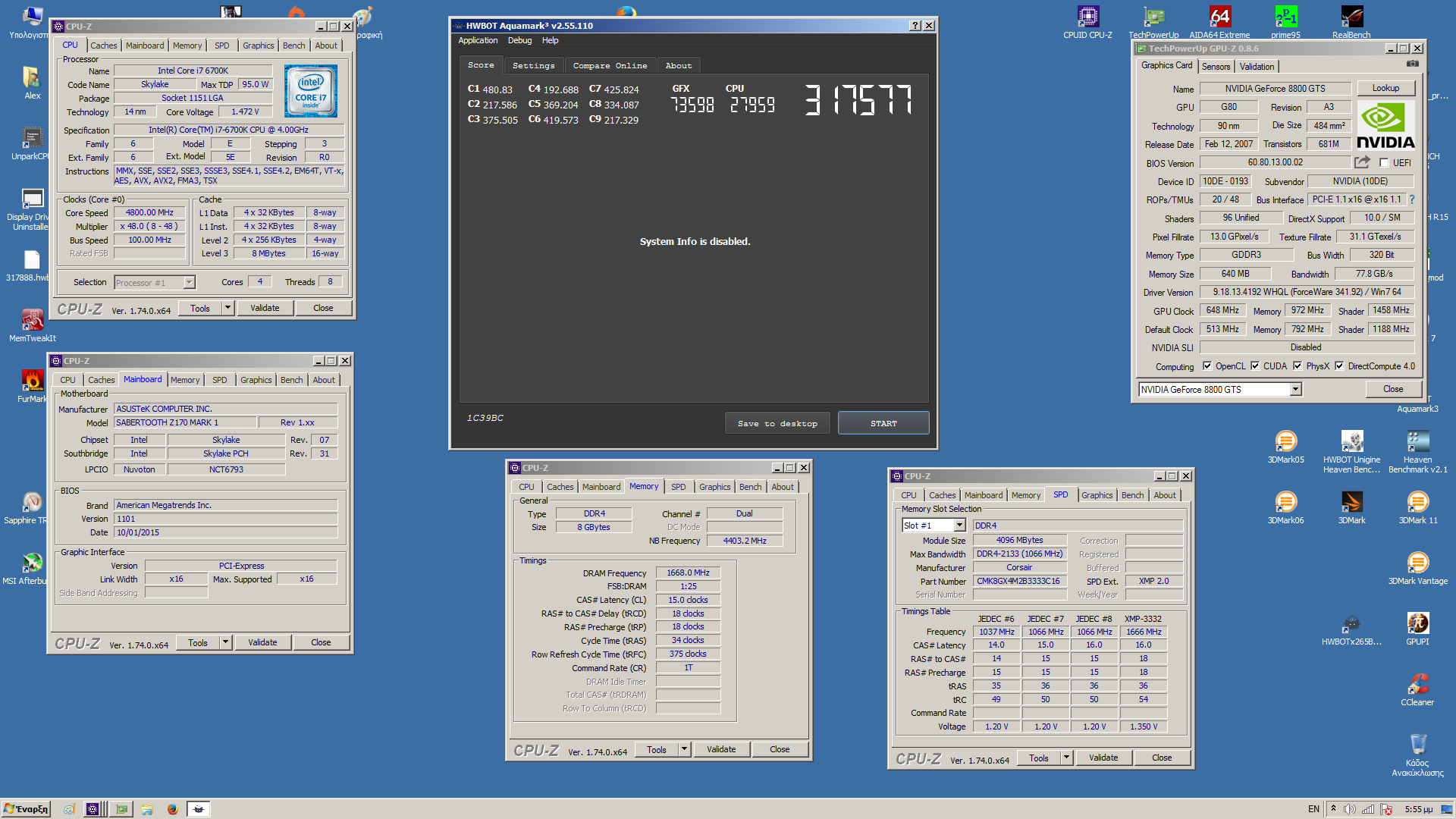The height and width of the screenshot is (819, 1456).
Task: Open the FurMark desktop icon
Action: [33, 386]
